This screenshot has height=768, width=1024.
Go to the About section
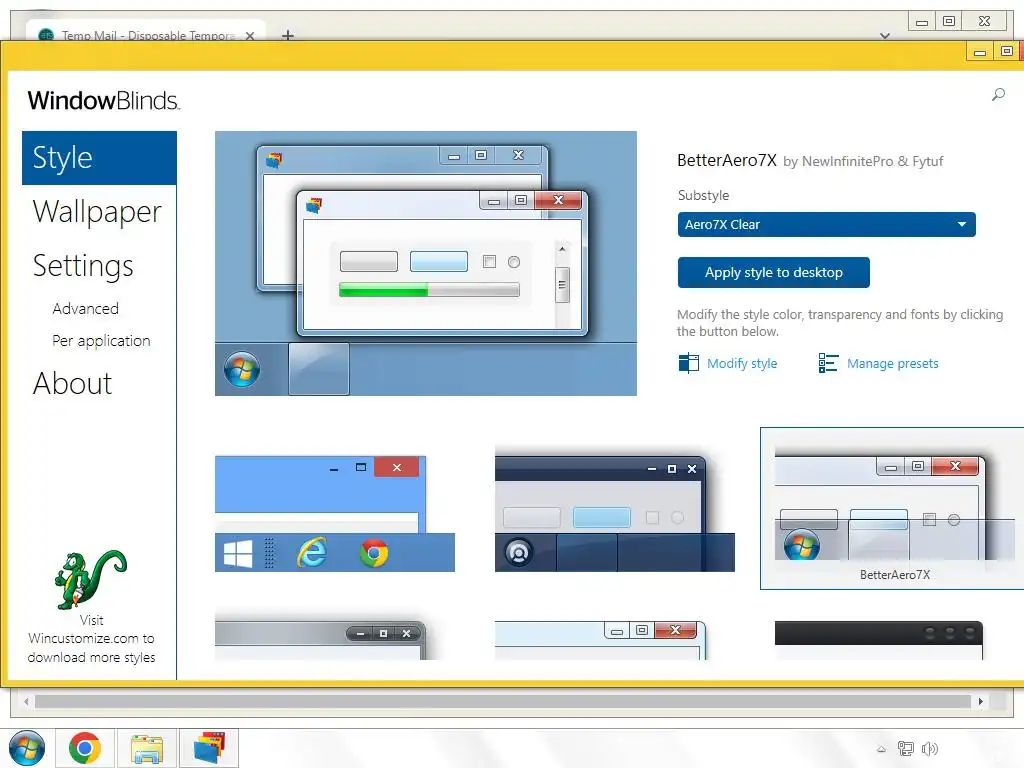coord(72,383)
